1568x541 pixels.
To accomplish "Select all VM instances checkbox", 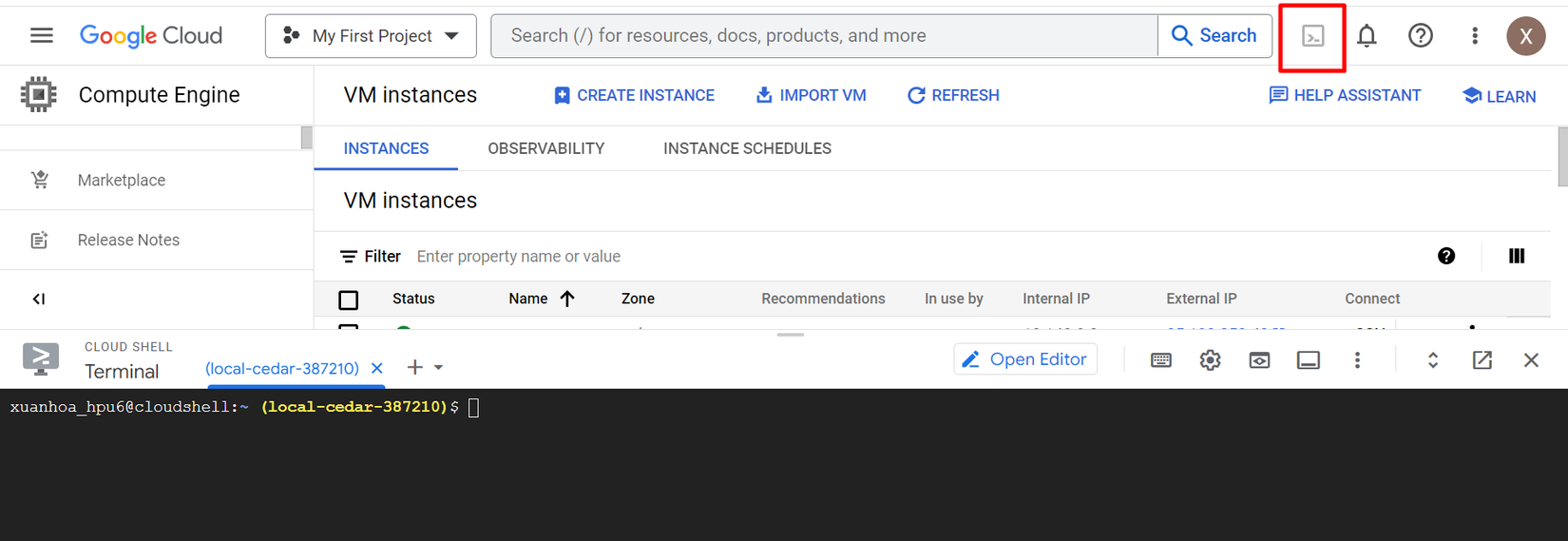I will pyautogui.click(x=349, y=299).
